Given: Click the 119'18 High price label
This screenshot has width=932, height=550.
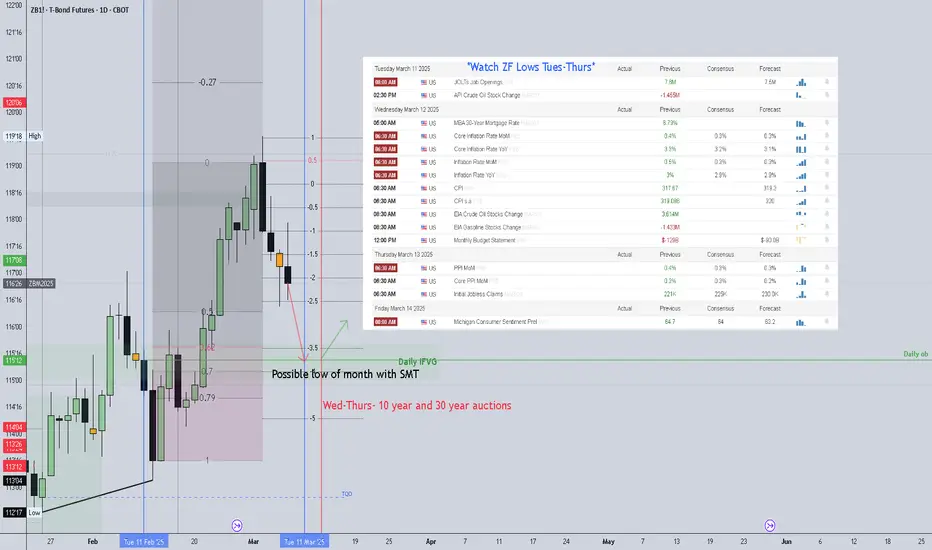Looking at the screenshot, I should [23, 136].
